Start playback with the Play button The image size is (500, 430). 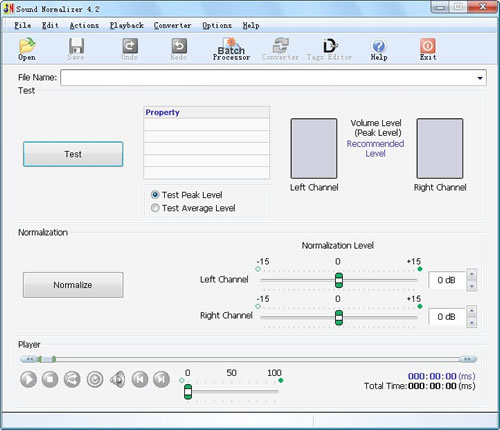click(x=28, y=379)
